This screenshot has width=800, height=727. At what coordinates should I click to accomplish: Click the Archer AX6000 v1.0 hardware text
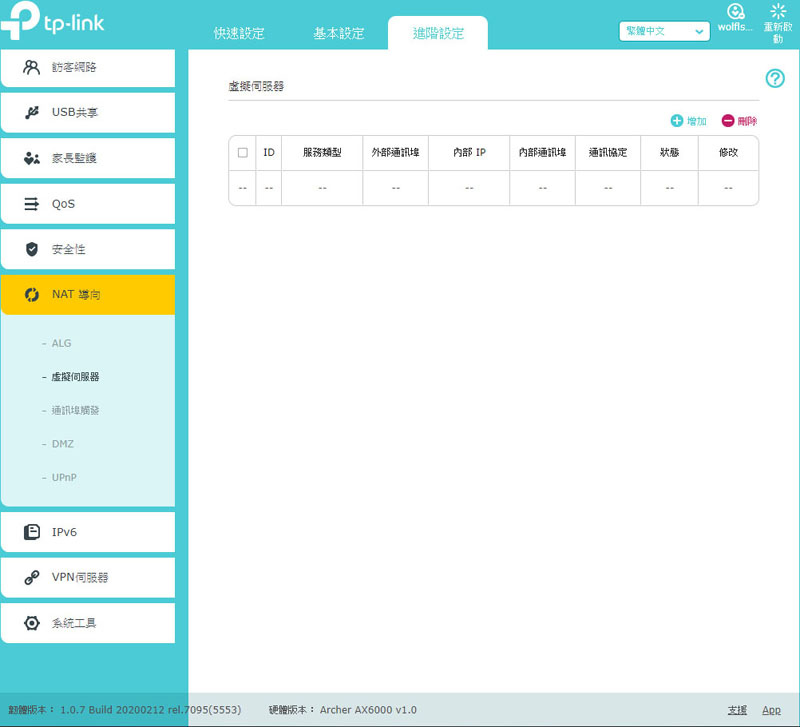tap(368, 710)
